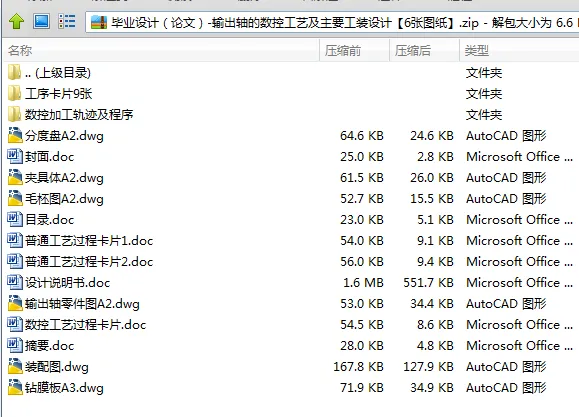Click the 输出轴零件图A2.dwg file icon

(15, 304)
